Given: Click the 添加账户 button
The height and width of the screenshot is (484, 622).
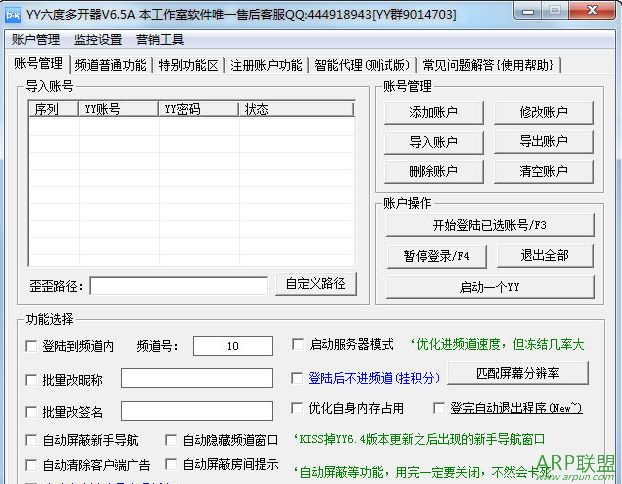Looking at the screenshot, I should [434, 113].
